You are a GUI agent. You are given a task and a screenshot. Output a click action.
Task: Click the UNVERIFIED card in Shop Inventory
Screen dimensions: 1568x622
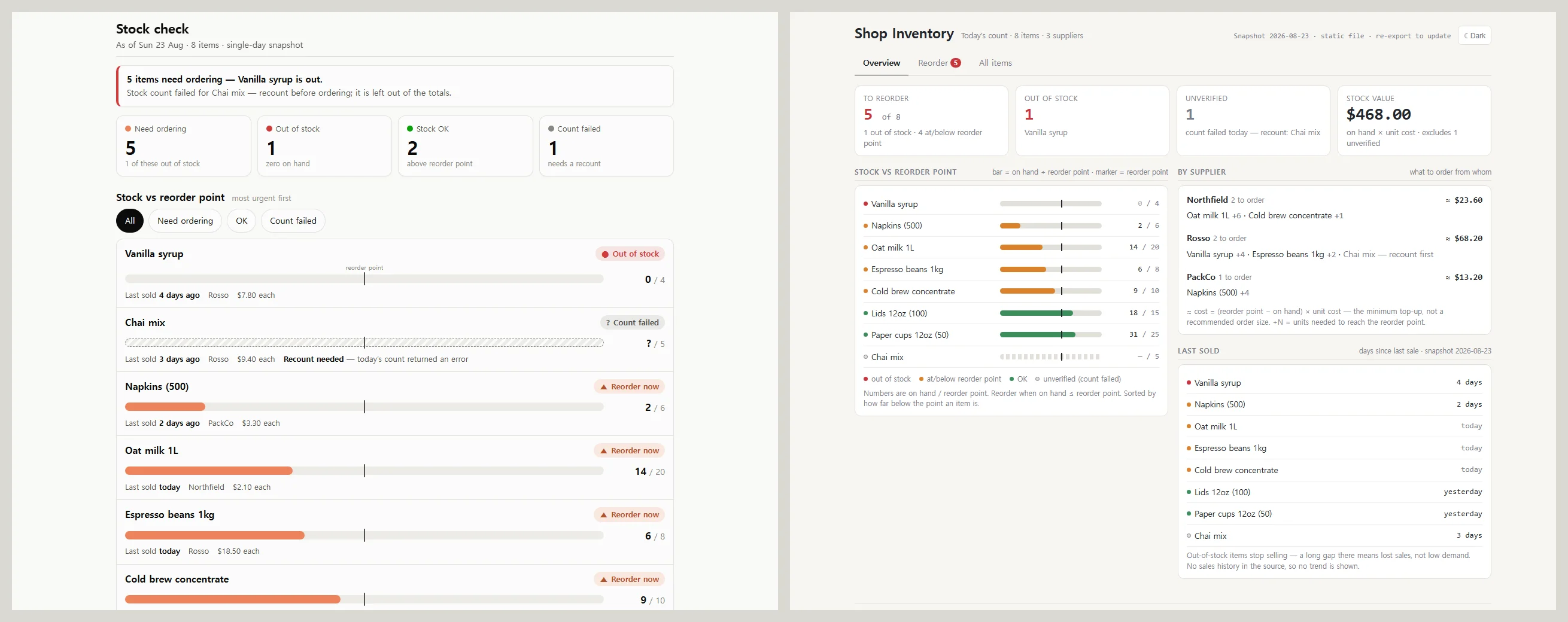[1253, 121]
